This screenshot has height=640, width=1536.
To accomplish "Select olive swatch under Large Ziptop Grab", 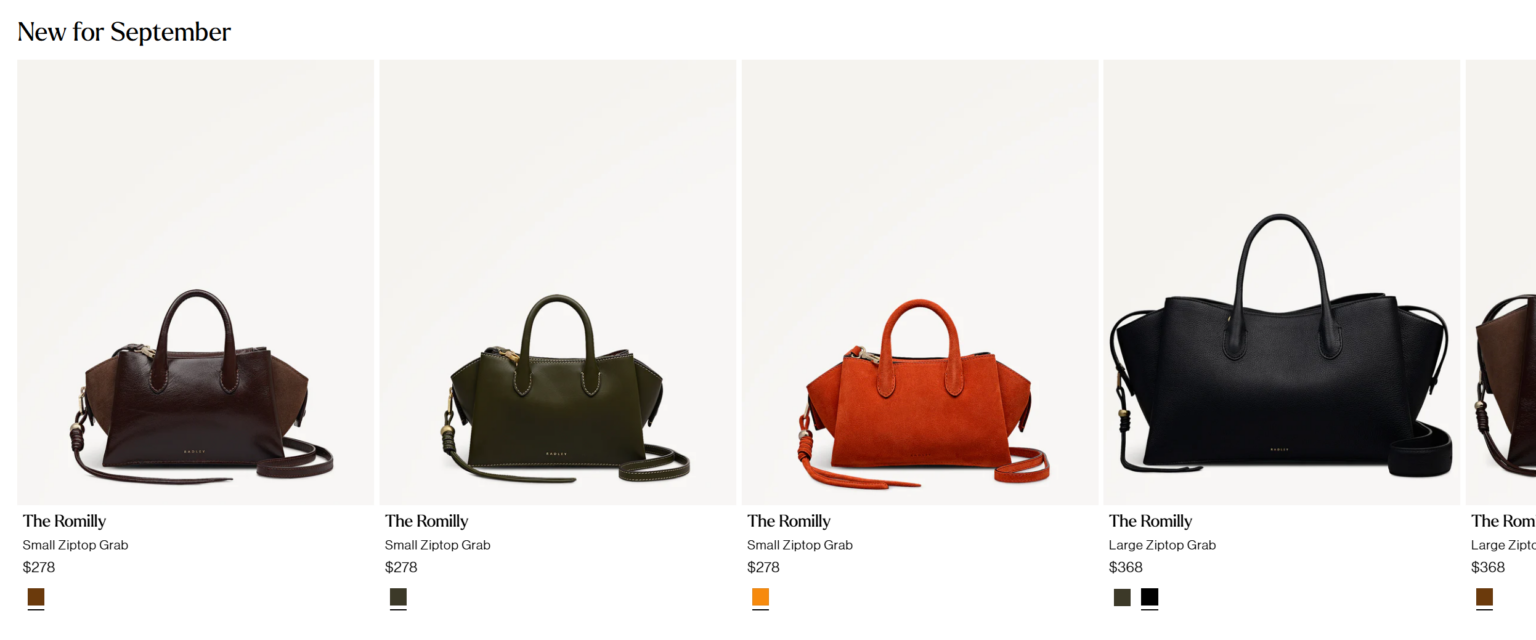I will point(1122,597).
